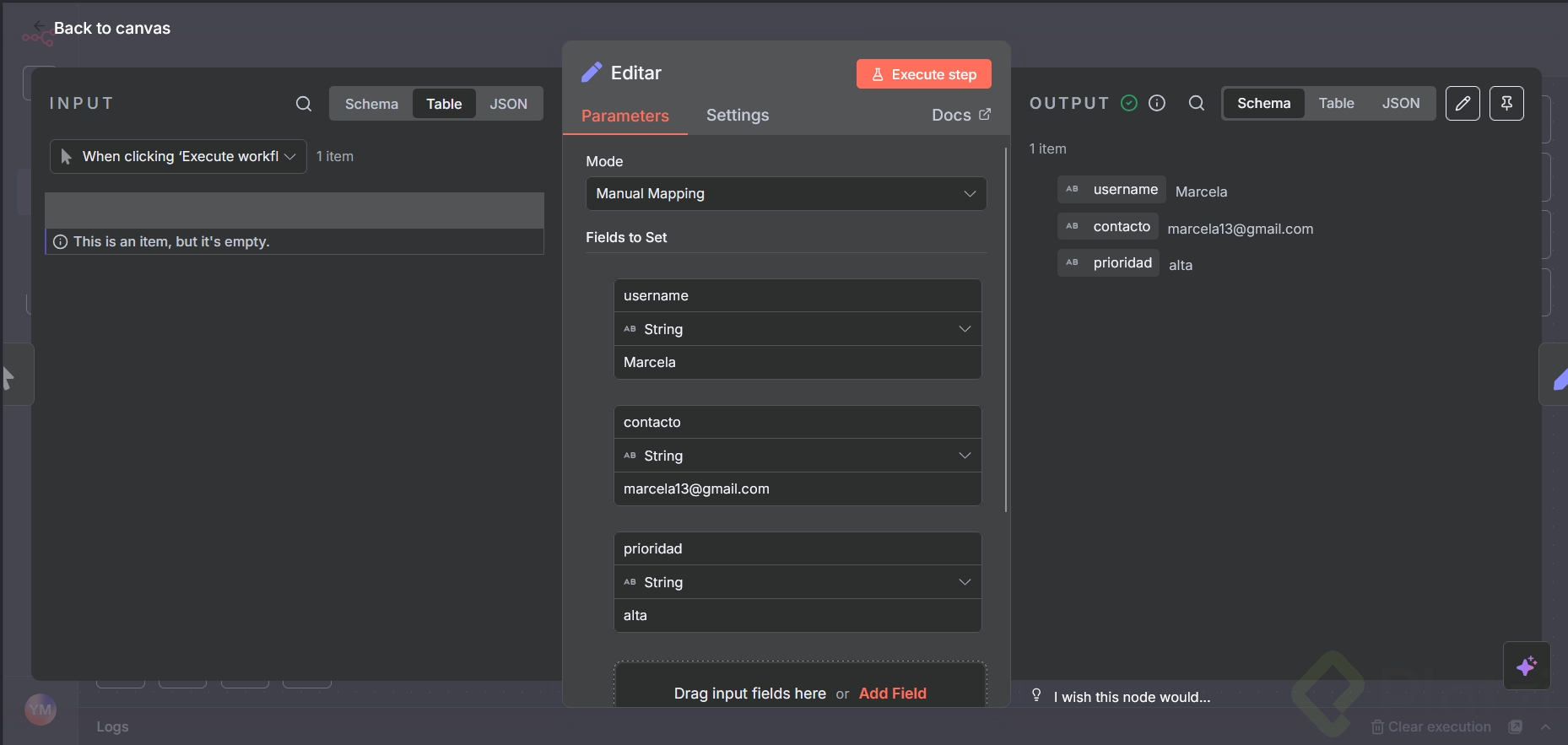The image size is (1568, 745).
Task: Click the parameters panel scrollbar
Action: [1006, 330]
